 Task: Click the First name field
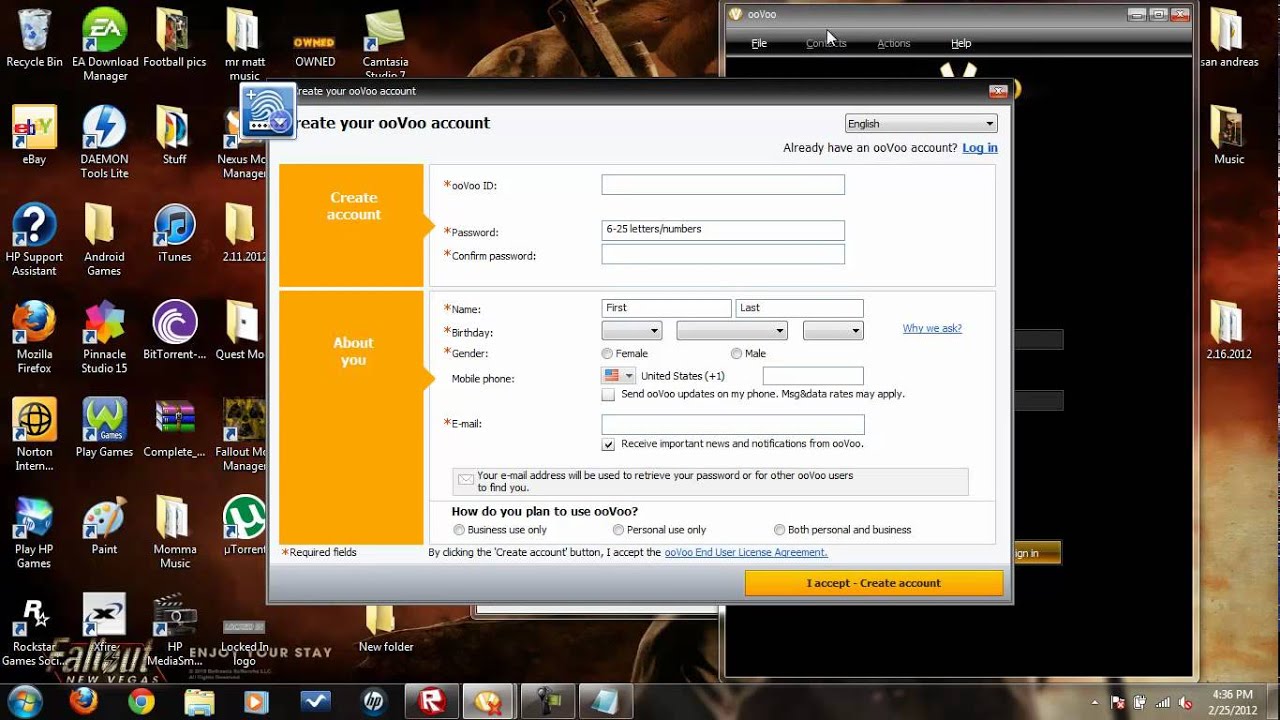[666, 308]
